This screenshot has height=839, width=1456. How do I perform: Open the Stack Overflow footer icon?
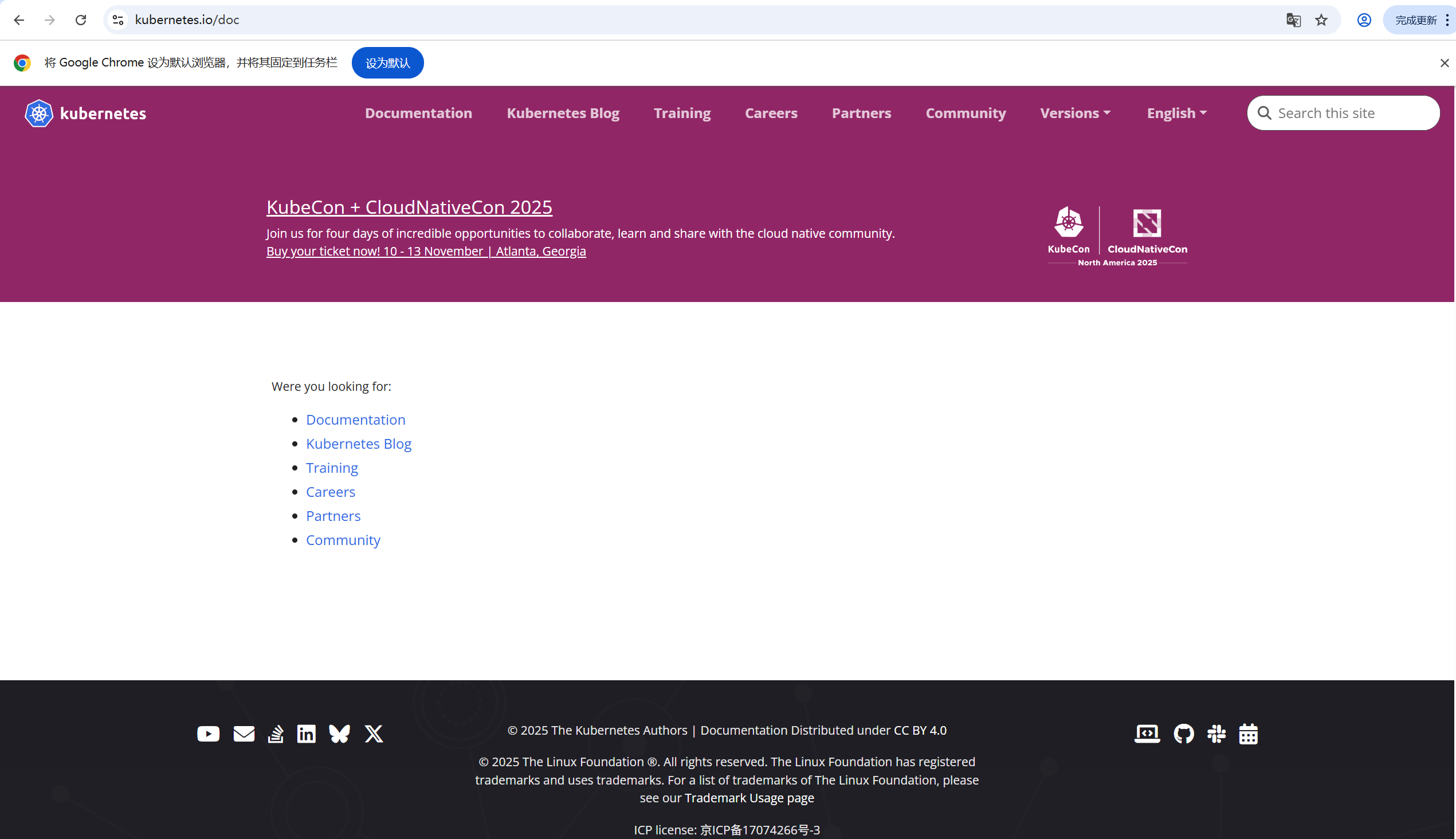pyautogui.click(x=276, y=734)
